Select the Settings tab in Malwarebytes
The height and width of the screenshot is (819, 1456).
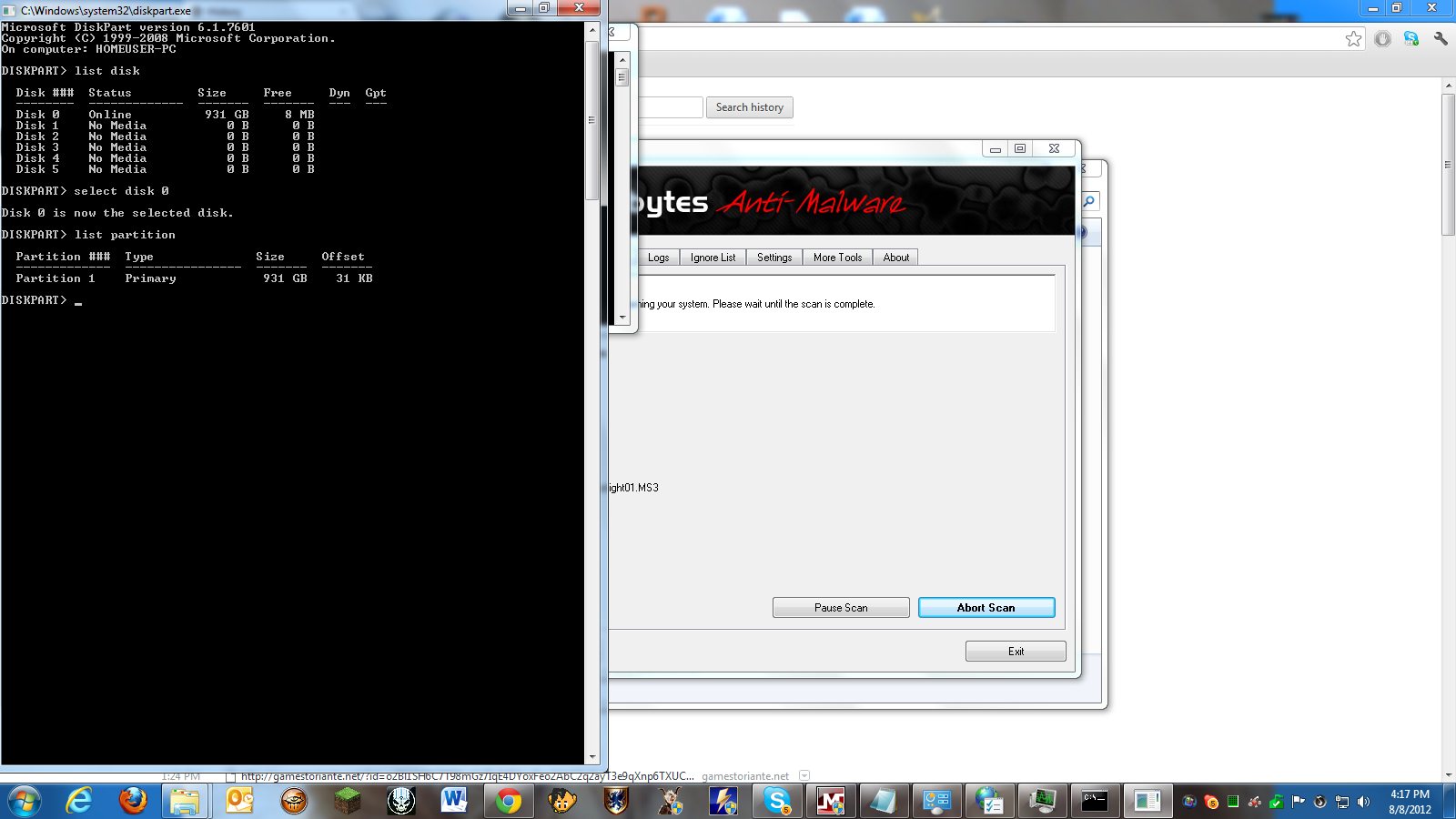point(774,258)
